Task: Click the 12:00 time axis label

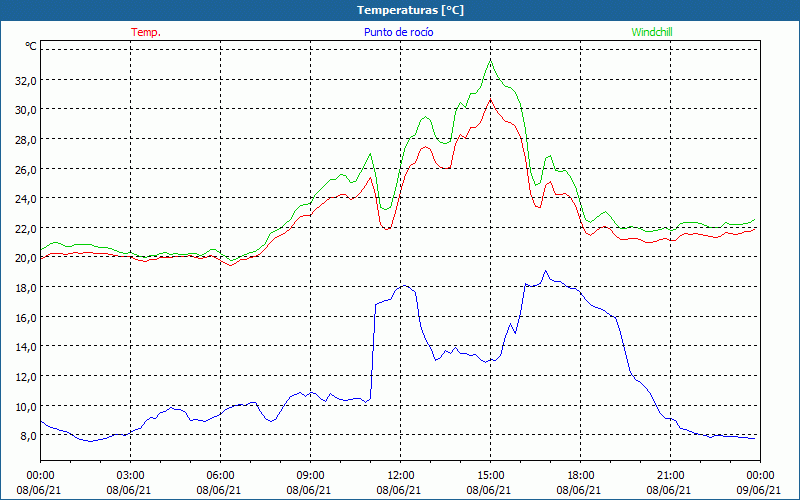Action: coord(401,476)
